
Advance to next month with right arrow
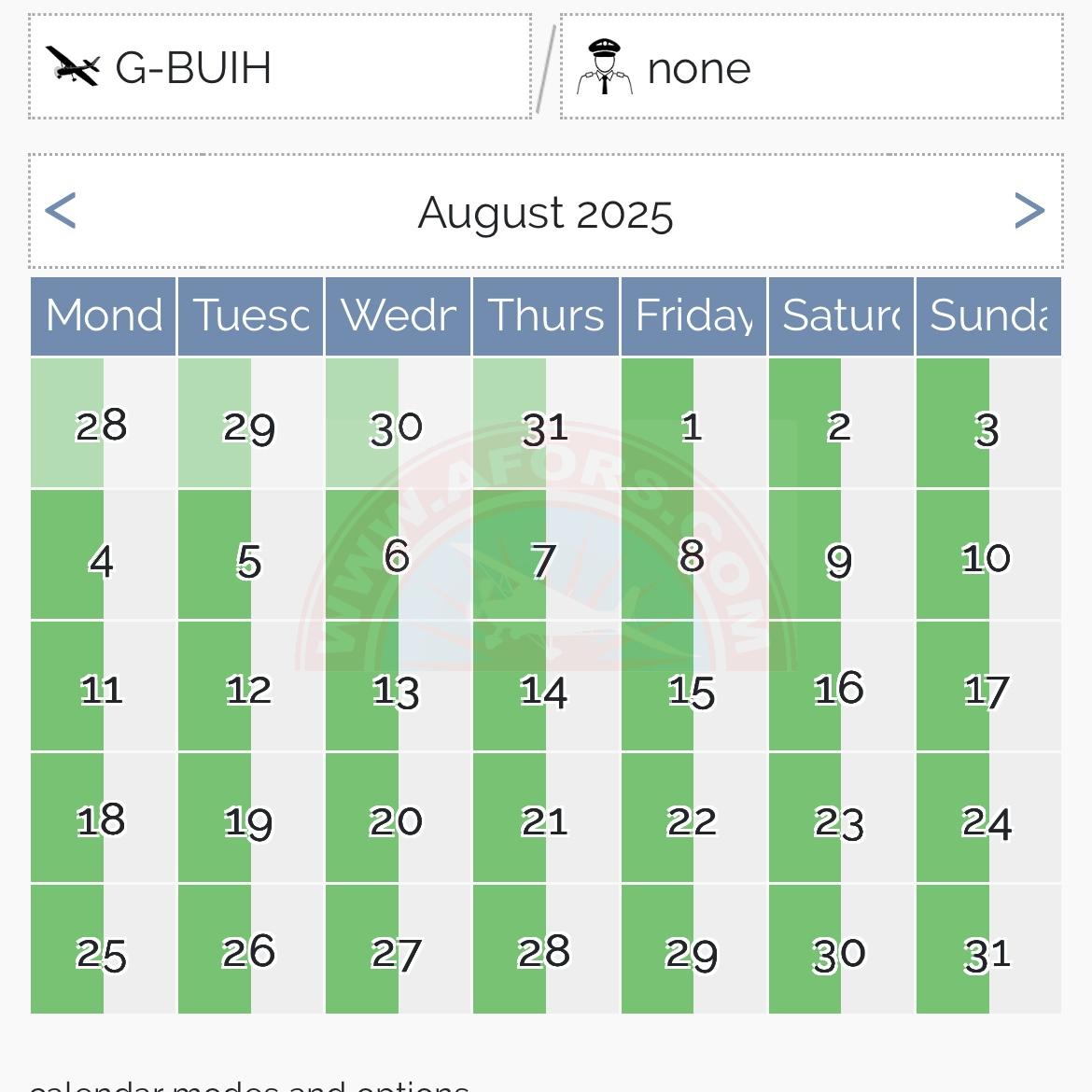tap(1029, 211)
